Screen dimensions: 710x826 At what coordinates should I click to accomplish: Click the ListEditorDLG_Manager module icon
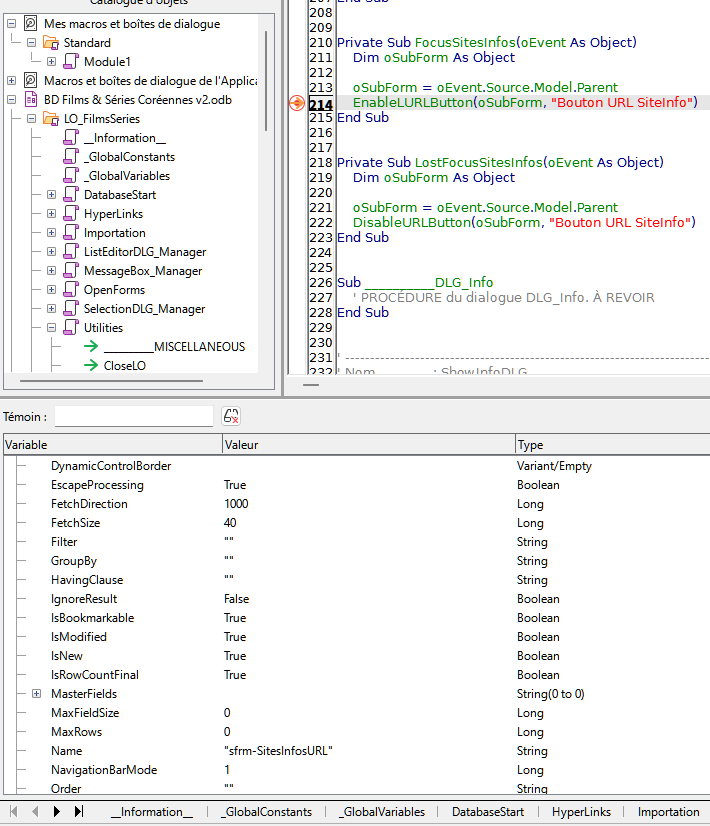71,251
